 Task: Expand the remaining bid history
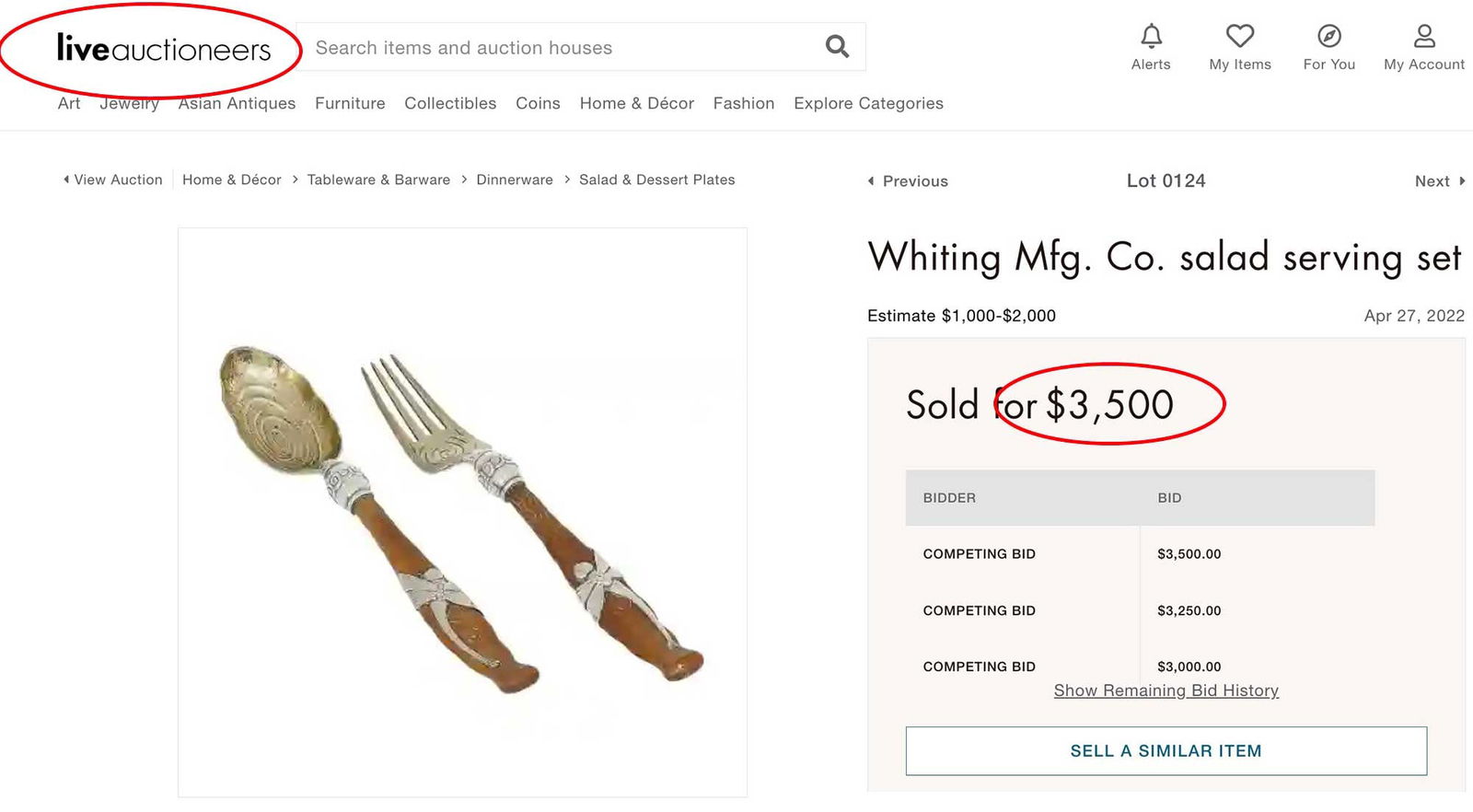tap(1166, 690)
